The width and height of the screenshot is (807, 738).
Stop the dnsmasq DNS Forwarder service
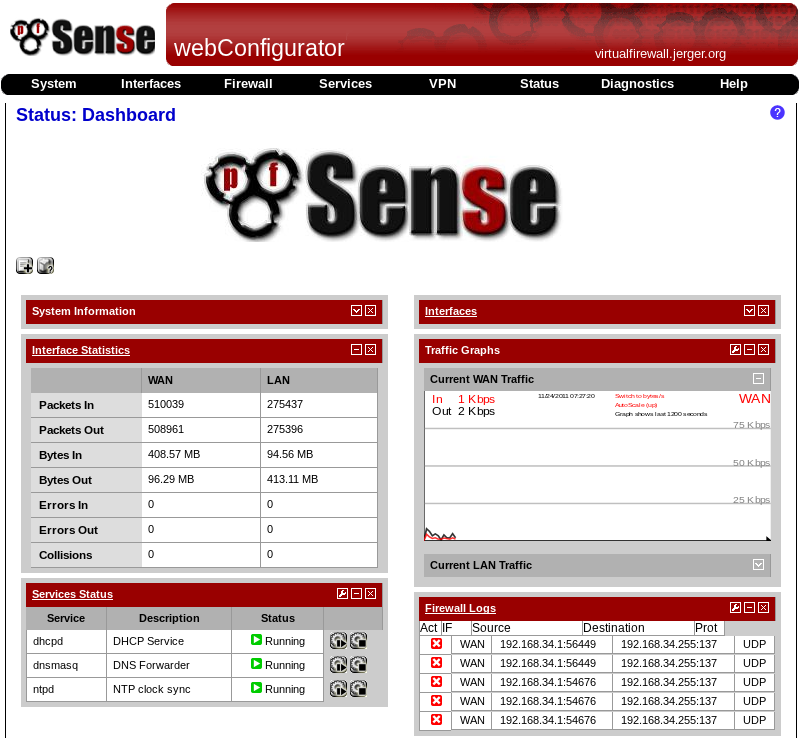click(x=358, y=665)
